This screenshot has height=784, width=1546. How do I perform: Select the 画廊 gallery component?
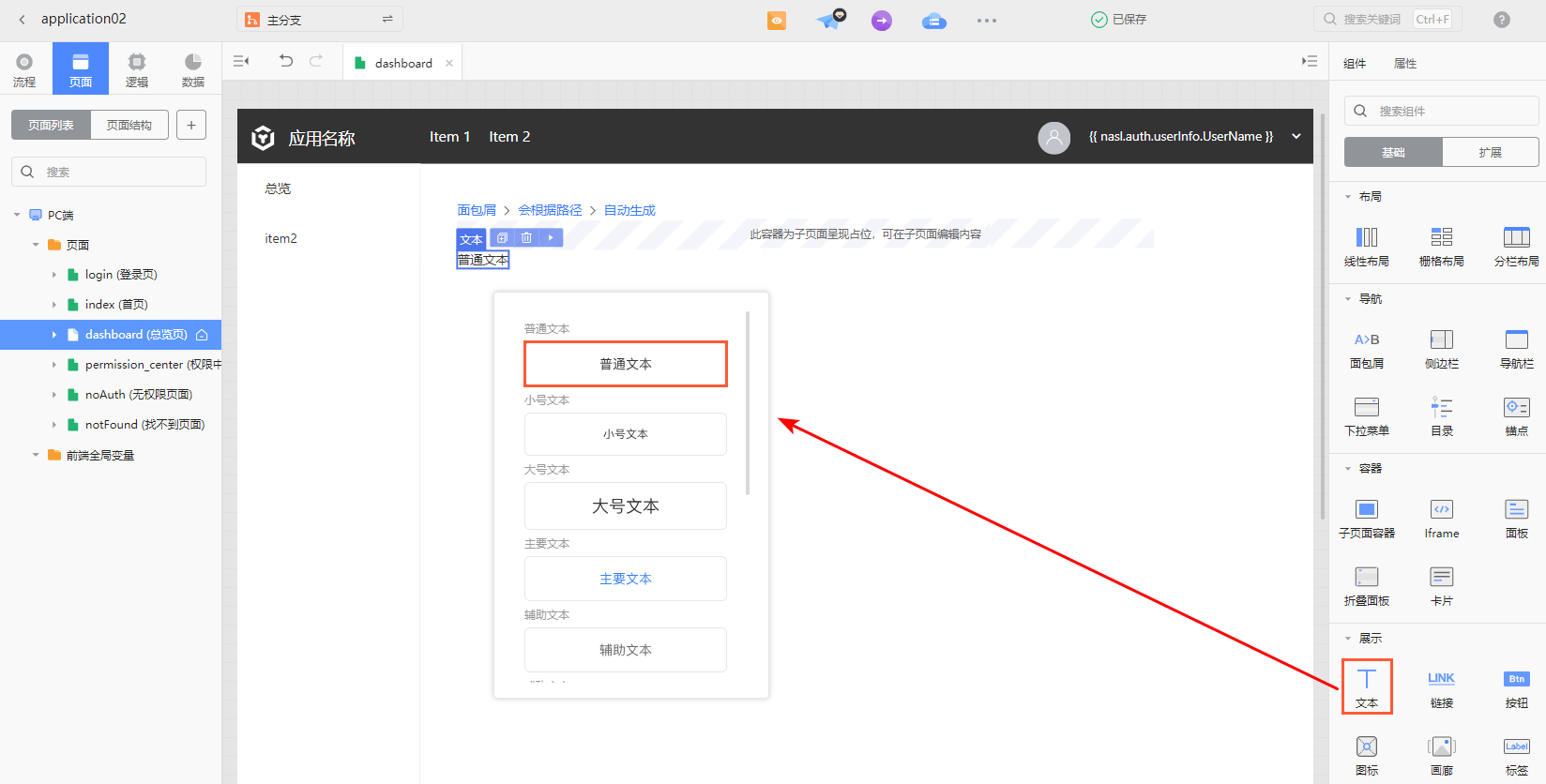[x=1442, y=756]
